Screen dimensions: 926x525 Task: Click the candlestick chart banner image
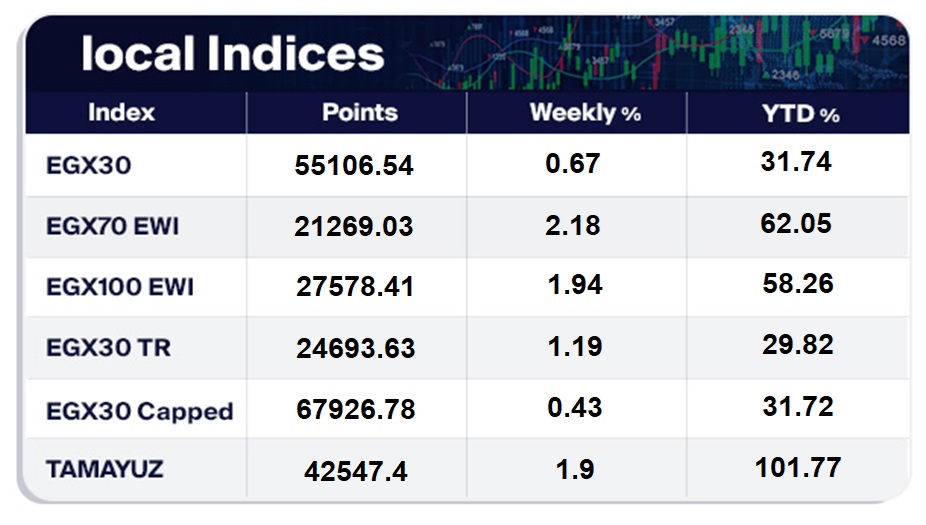pyautogui.click(x=656, y=53)
